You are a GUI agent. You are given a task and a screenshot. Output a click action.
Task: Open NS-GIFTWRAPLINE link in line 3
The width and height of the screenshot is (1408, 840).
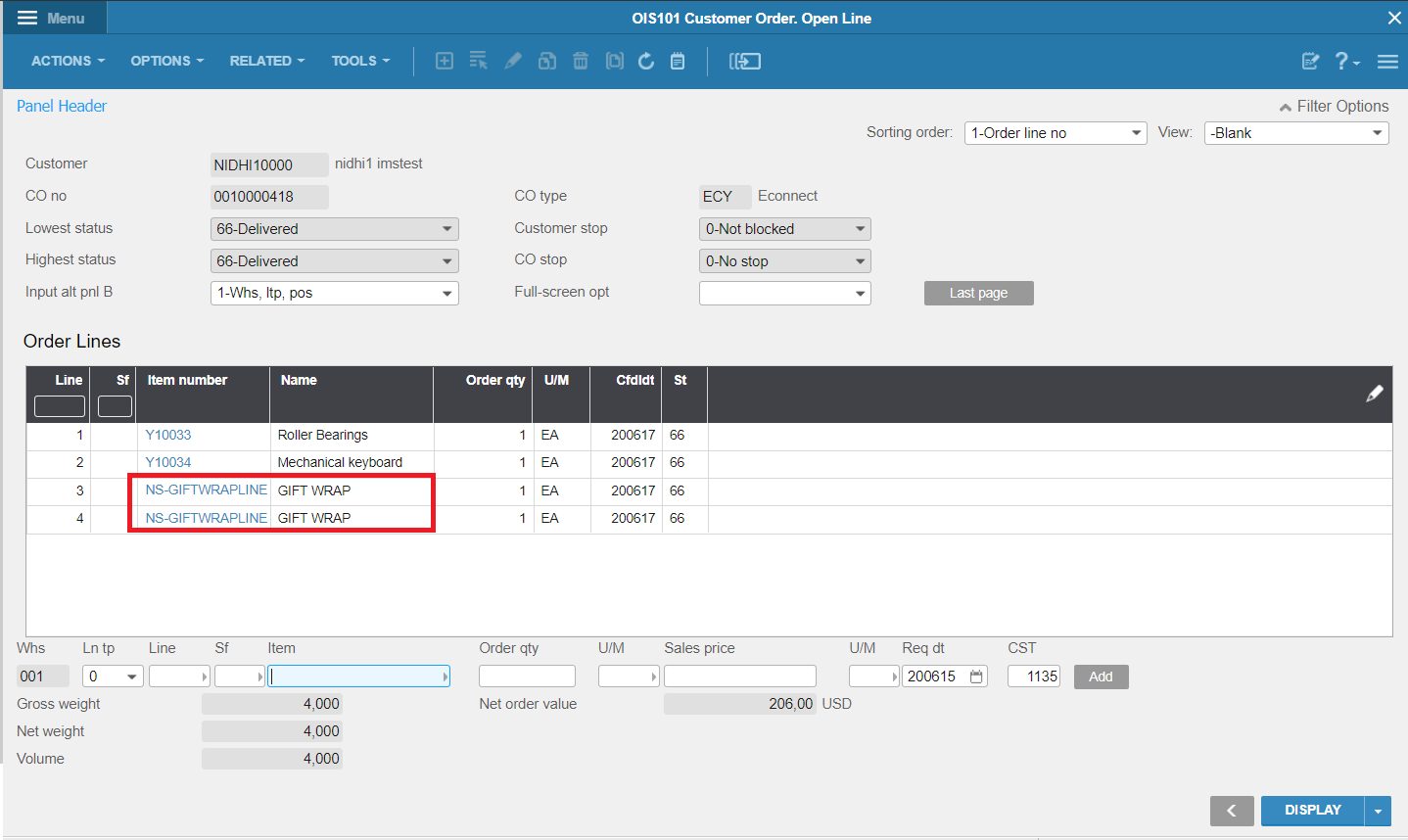[x=207, y=490]
